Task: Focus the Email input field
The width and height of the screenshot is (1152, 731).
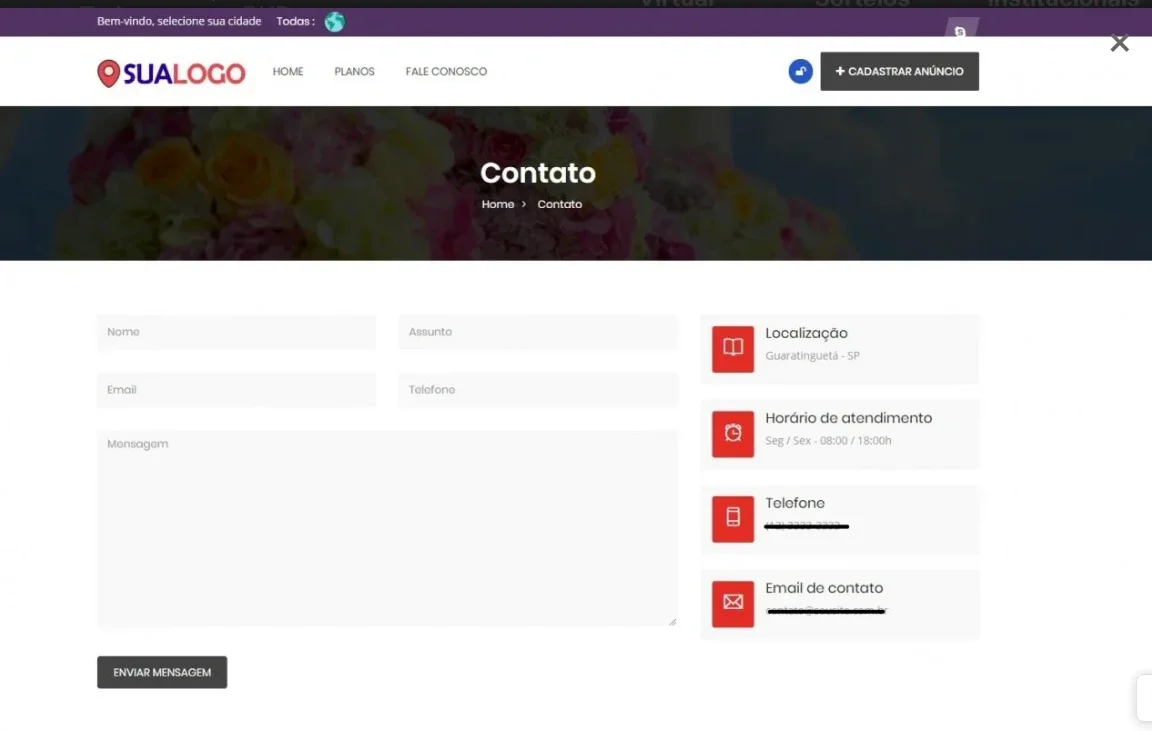Action: tap(237, 390)
